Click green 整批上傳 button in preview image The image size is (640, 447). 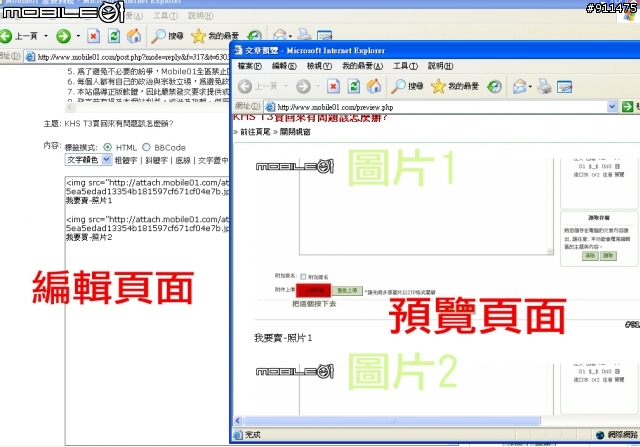(347, 291)
